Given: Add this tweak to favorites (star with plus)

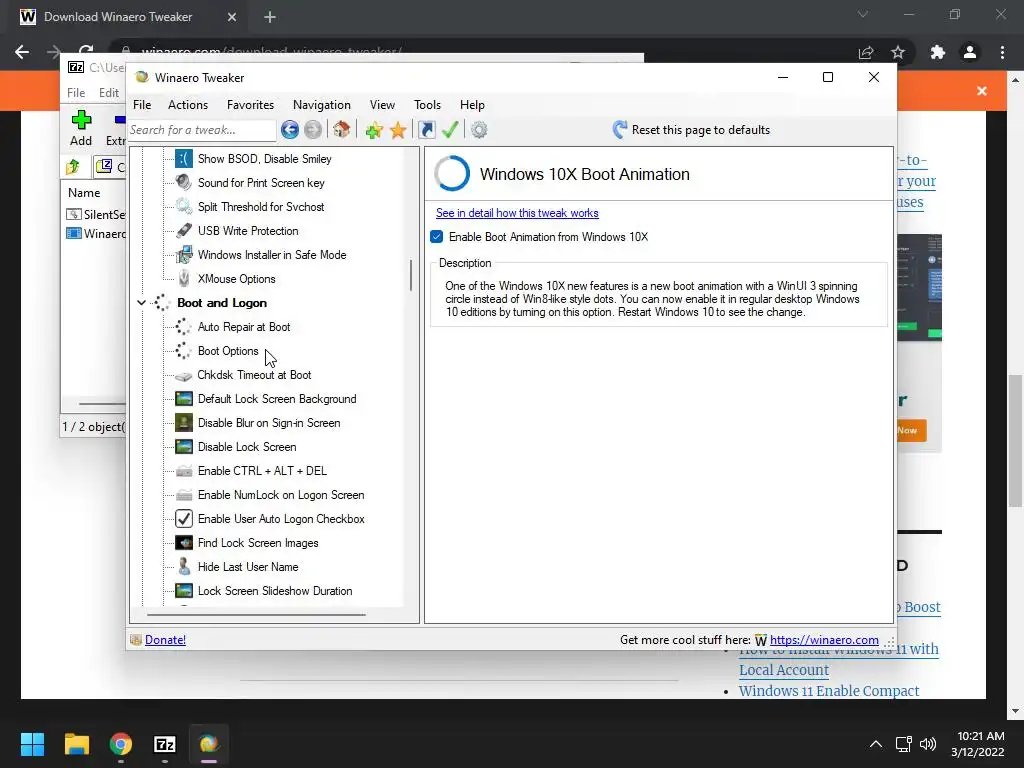Looking at the screenshot, I should [374, 130].
